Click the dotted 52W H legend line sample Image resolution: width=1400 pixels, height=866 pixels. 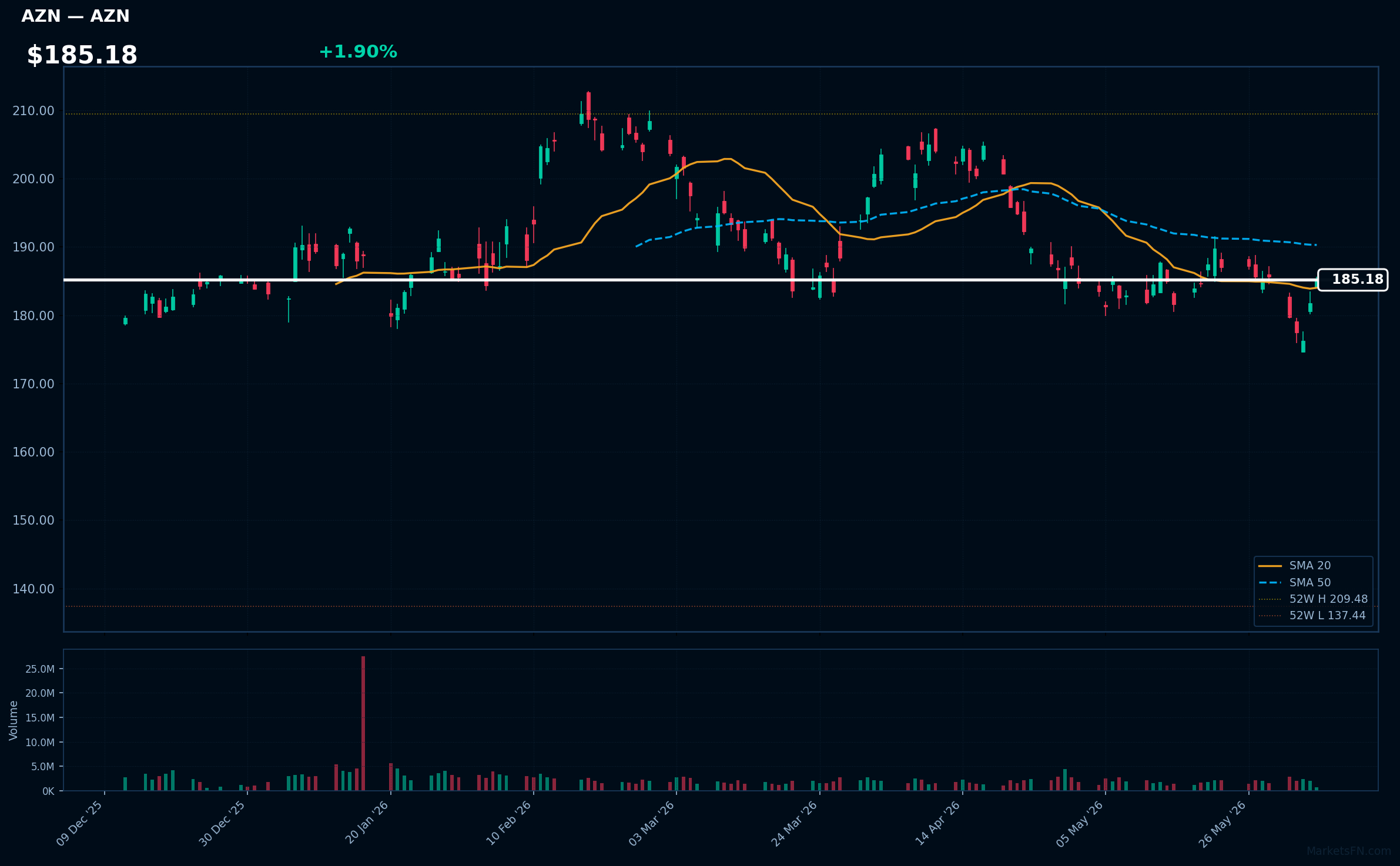click(1270, 599)
